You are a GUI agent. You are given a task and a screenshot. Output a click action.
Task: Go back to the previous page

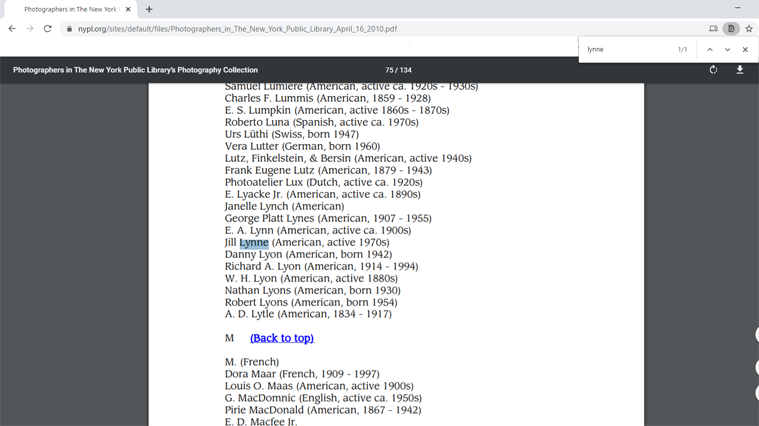coord(12,29)
